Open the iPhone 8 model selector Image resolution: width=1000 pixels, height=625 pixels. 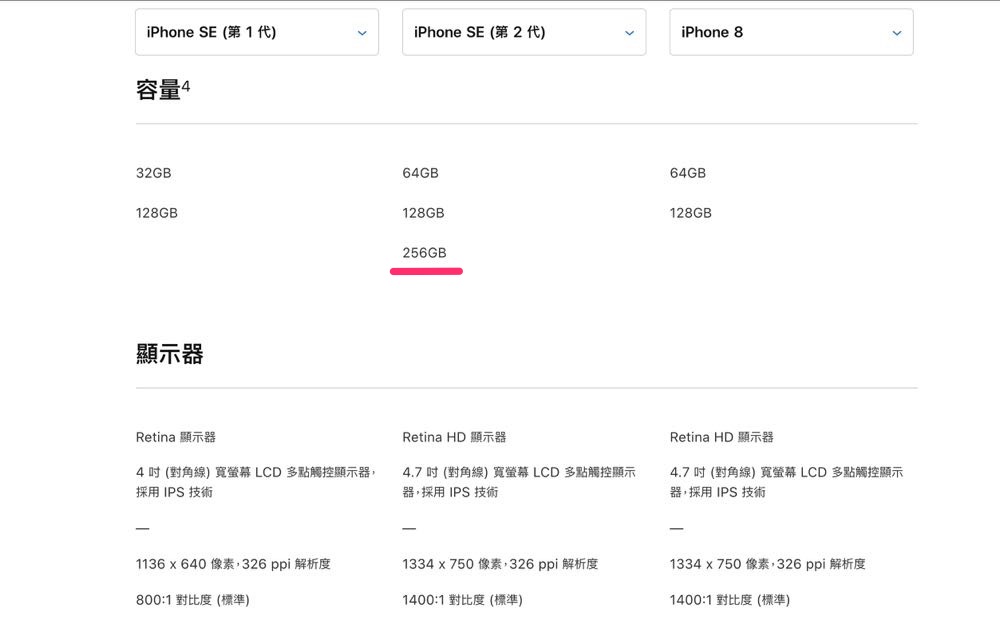[x=790, y=32]
